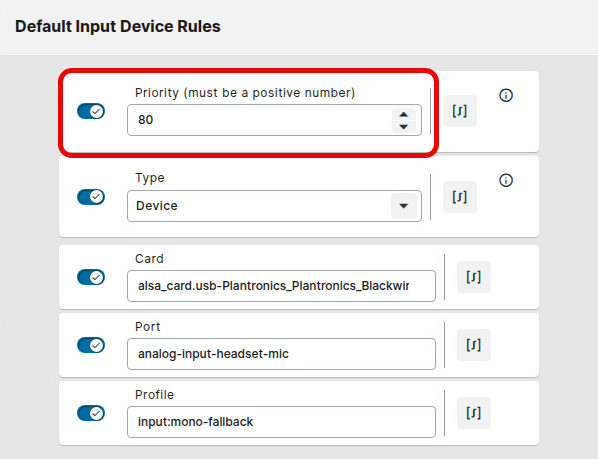Click the expression icon beside Card field

tap(474, 277)
